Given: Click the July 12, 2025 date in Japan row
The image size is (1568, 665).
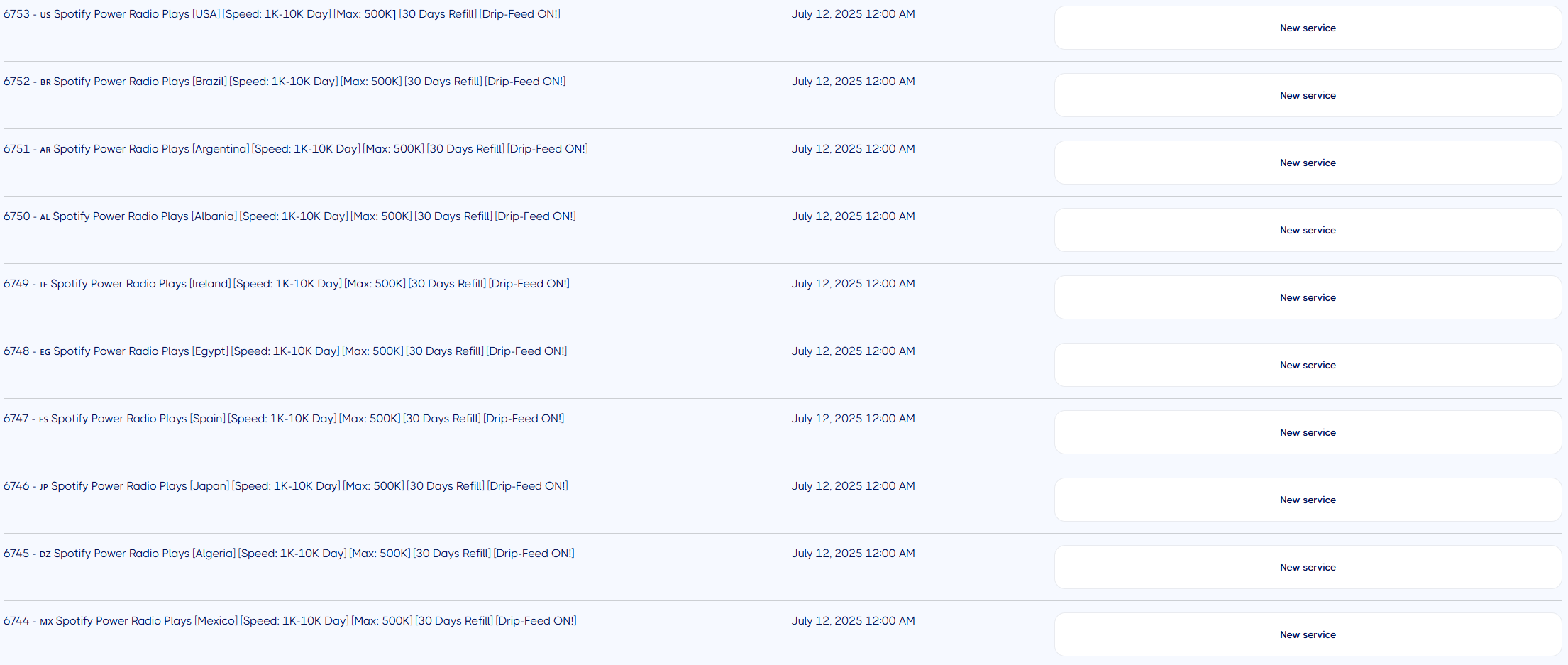Looking at the screenshot, I should 854,486.
